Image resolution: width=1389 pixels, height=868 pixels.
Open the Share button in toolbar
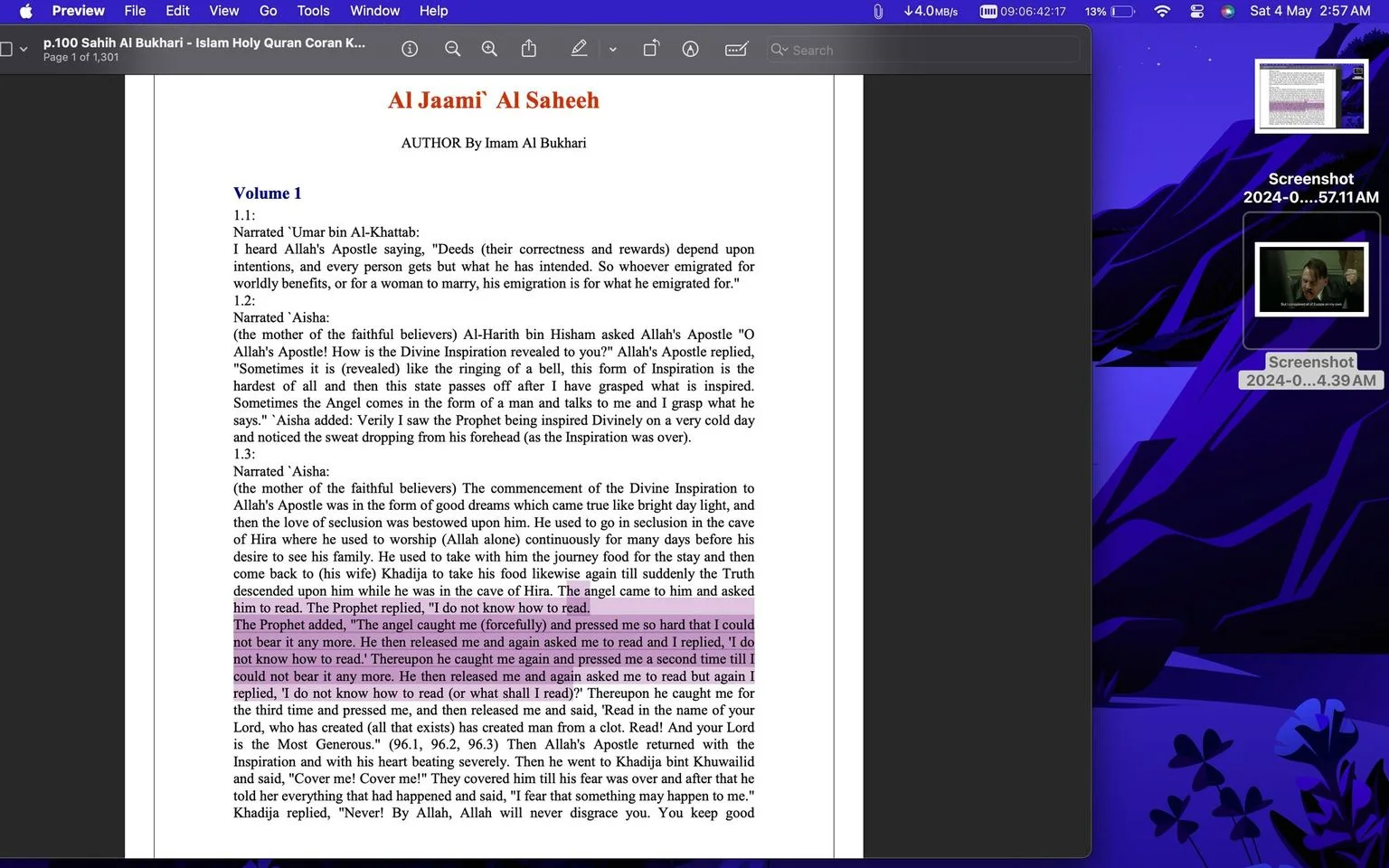click(x=529, y=49)
